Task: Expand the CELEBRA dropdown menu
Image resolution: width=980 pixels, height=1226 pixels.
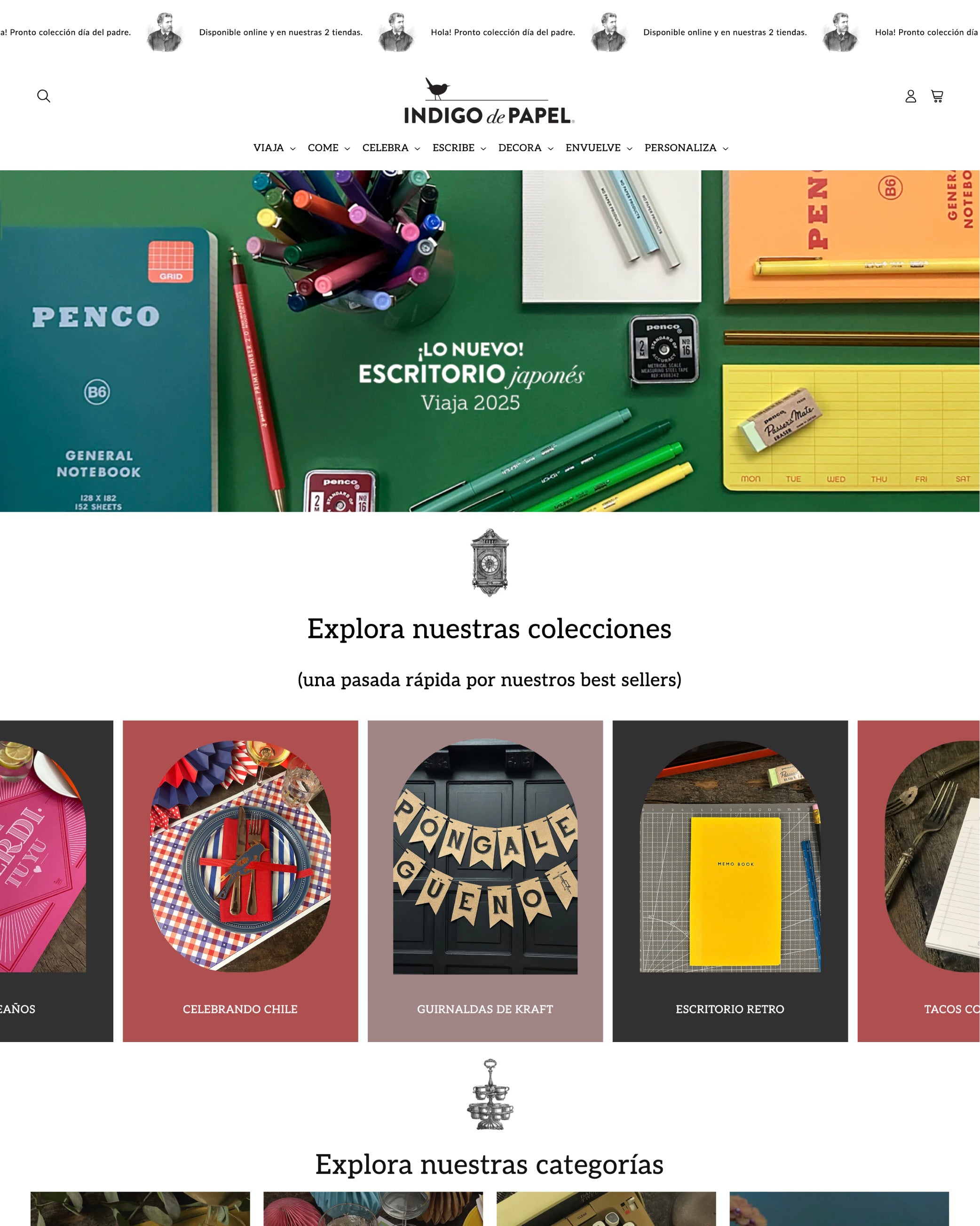Action: 391,148
